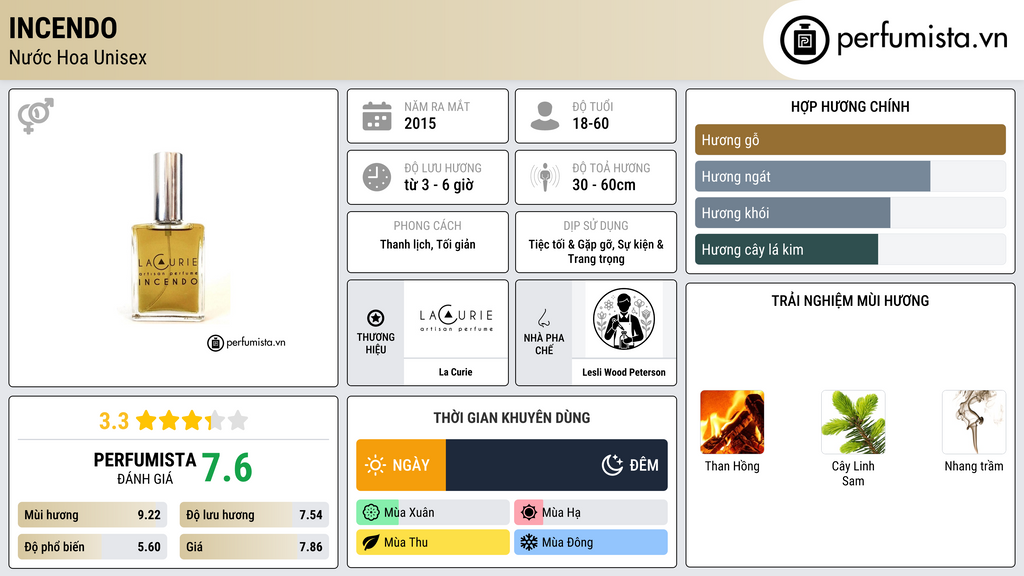Screen dimensions: 1024x576
Task: Click the perfumista.vn perfume bottle logo
Action: click(804, 40)
